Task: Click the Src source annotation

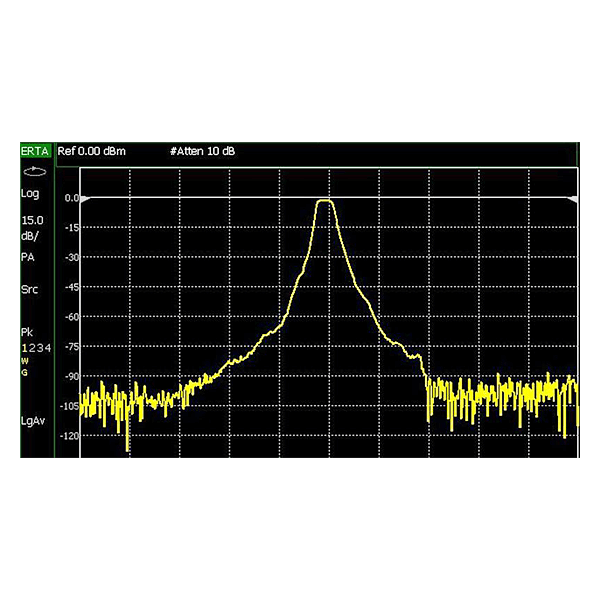Action: (29, 289)
